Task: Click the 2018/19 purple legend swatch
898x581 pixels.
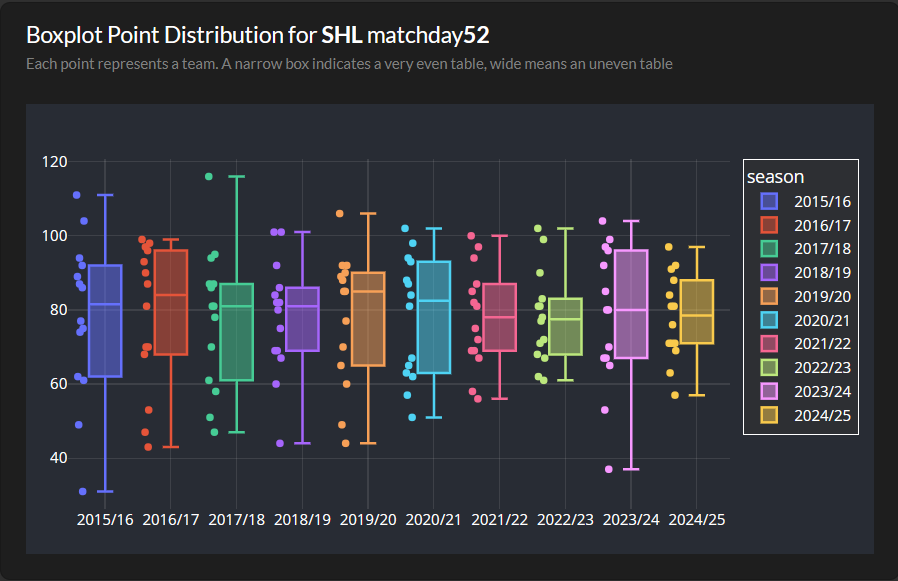Action: point(769,273)
